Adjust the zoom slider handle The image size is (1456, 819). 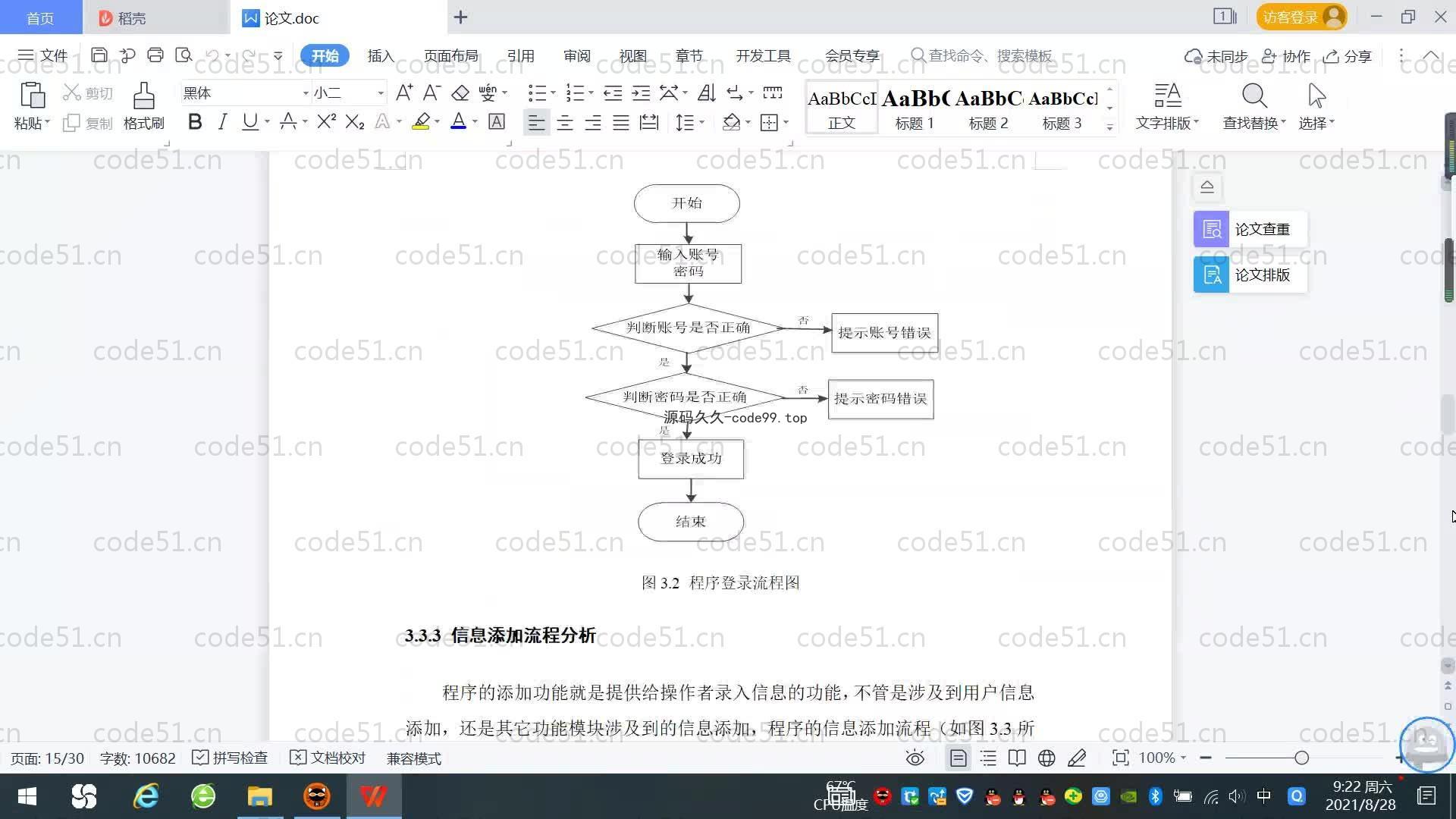coord(1301,758)
